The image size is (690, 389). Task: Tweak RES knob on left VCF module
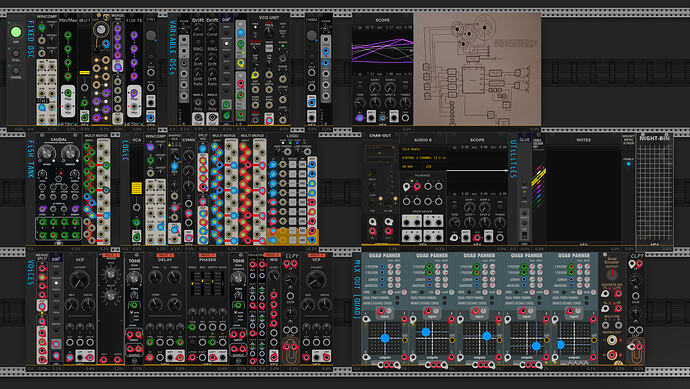(x=71, y=304)
